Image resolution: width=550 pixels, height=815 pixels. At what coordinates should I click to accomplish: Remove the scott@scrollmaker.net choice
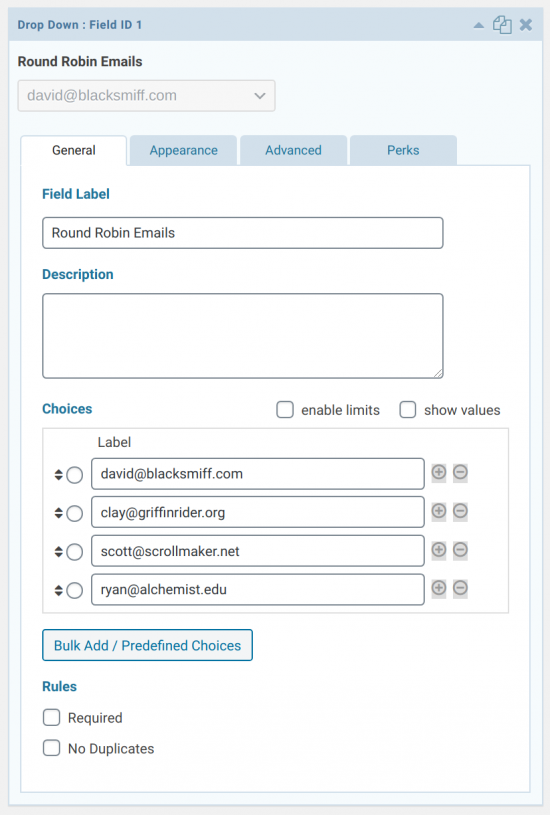click(460, 550)
